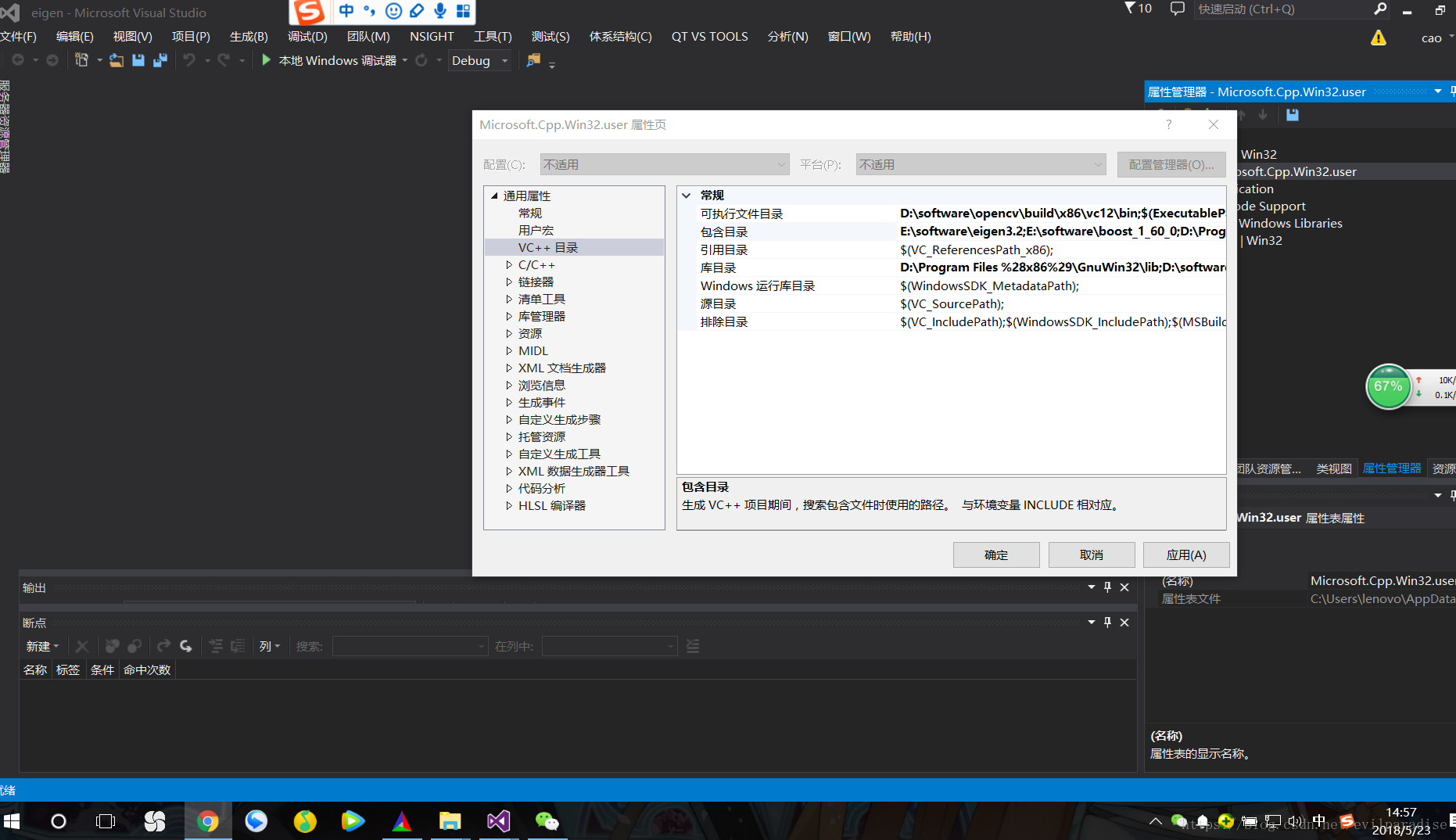Click the Navigate Backward toolbar icon
1456x840 pixels.
[x=18, y=60]
